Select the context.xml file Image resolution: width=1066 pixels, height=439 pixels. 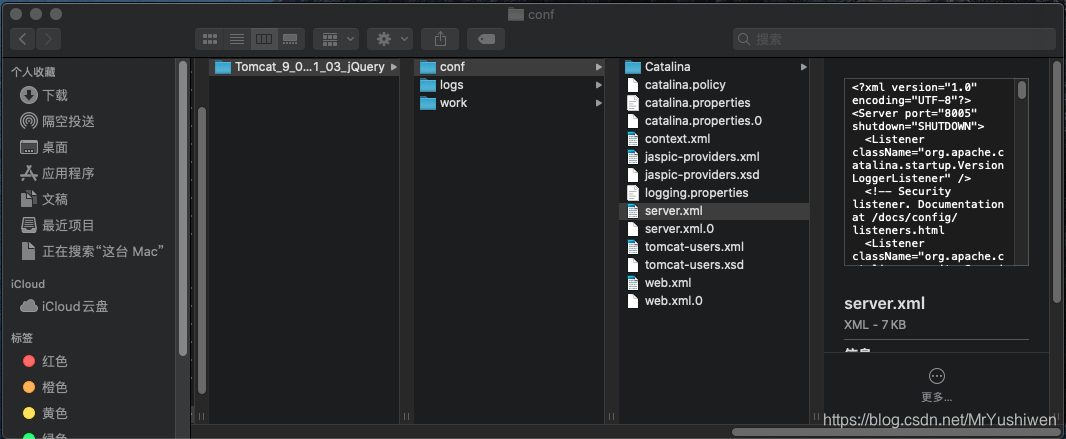(x=714, y=139)
